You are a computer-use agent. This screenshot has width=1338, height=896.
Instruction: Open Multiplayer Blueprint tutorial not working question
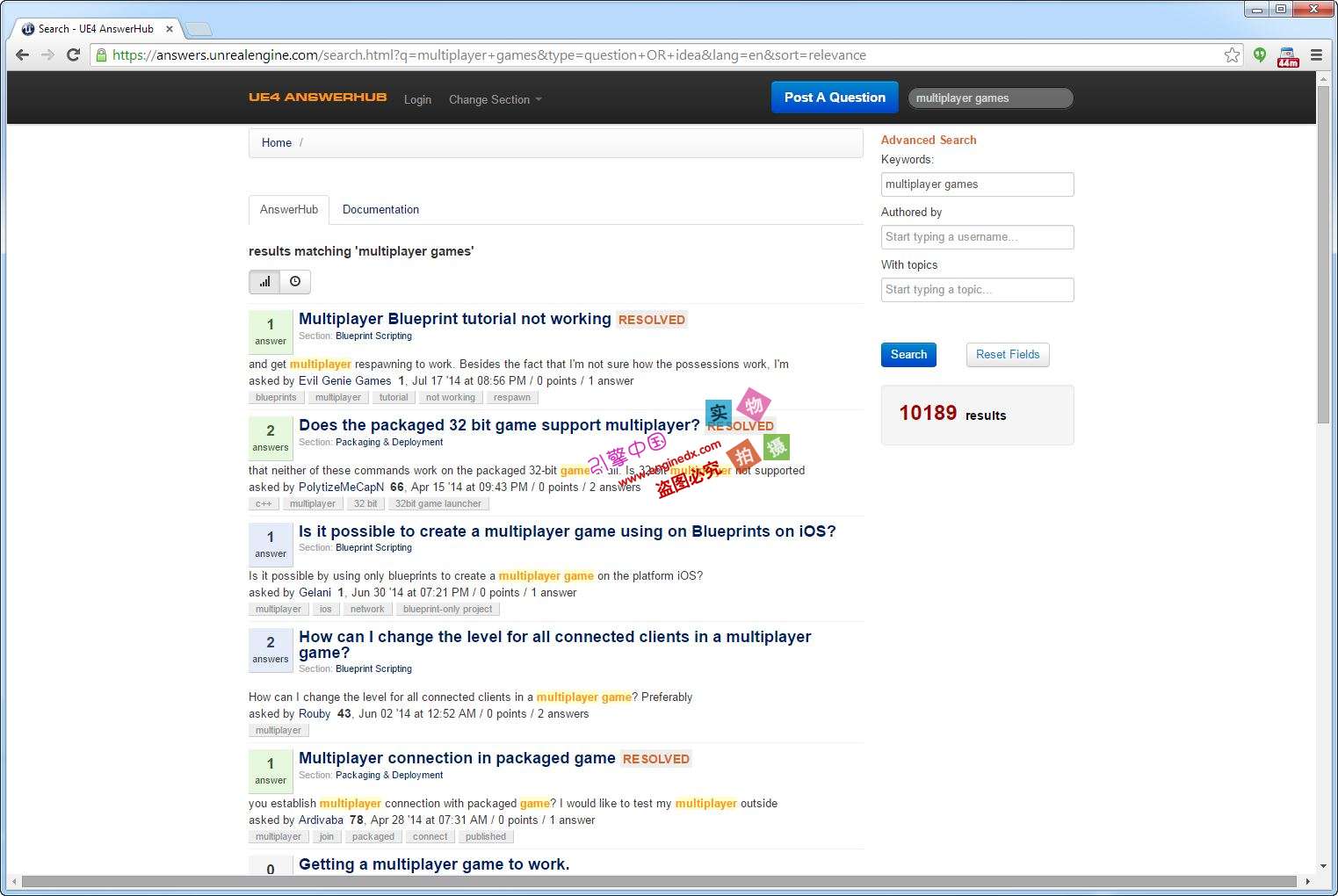(x=454, y=319)
